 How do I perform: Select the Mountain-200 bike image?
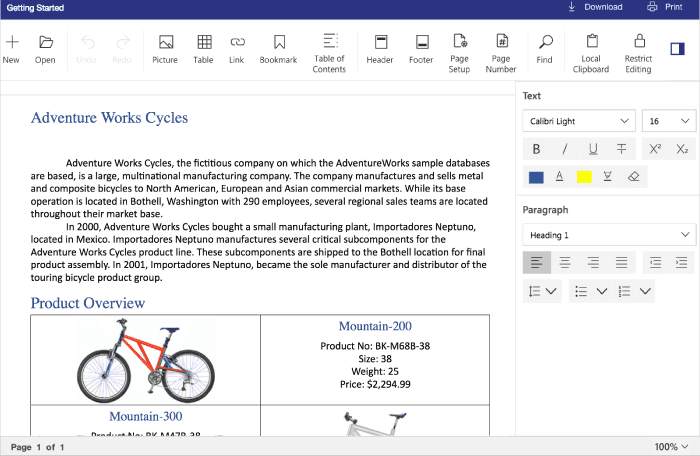[x=146, y=360]
